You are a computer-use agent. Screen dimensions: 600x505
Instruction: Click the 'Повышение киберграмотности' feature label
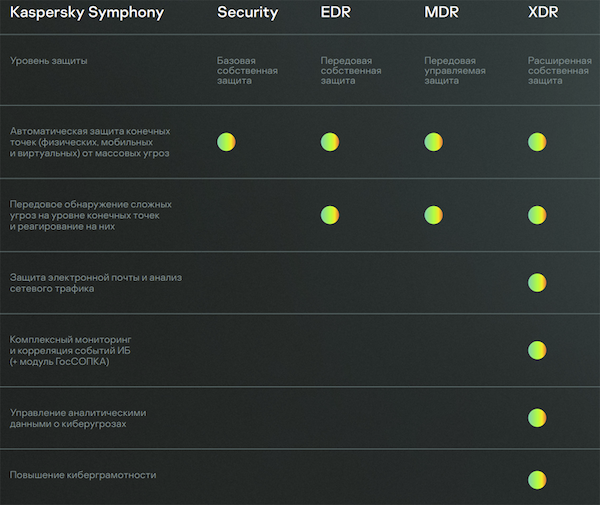point(83,475)
